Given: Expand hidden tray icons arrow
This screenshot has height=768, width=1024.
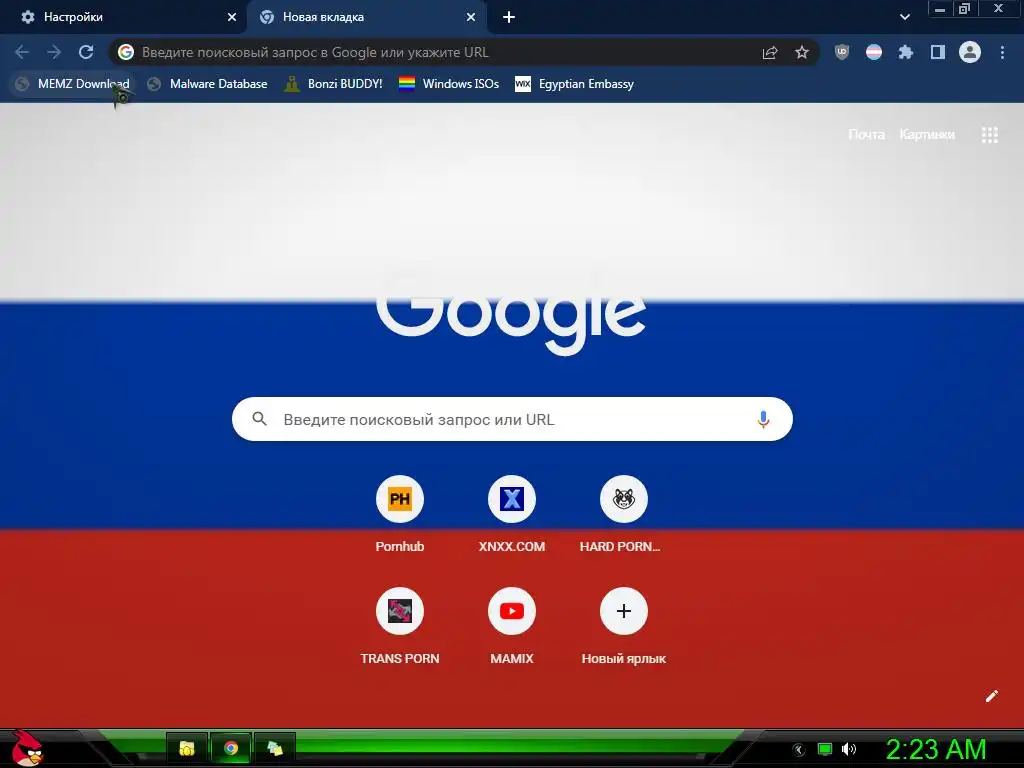Looking at the screenshot, I should pyautogui.click(x=799, y=750).
